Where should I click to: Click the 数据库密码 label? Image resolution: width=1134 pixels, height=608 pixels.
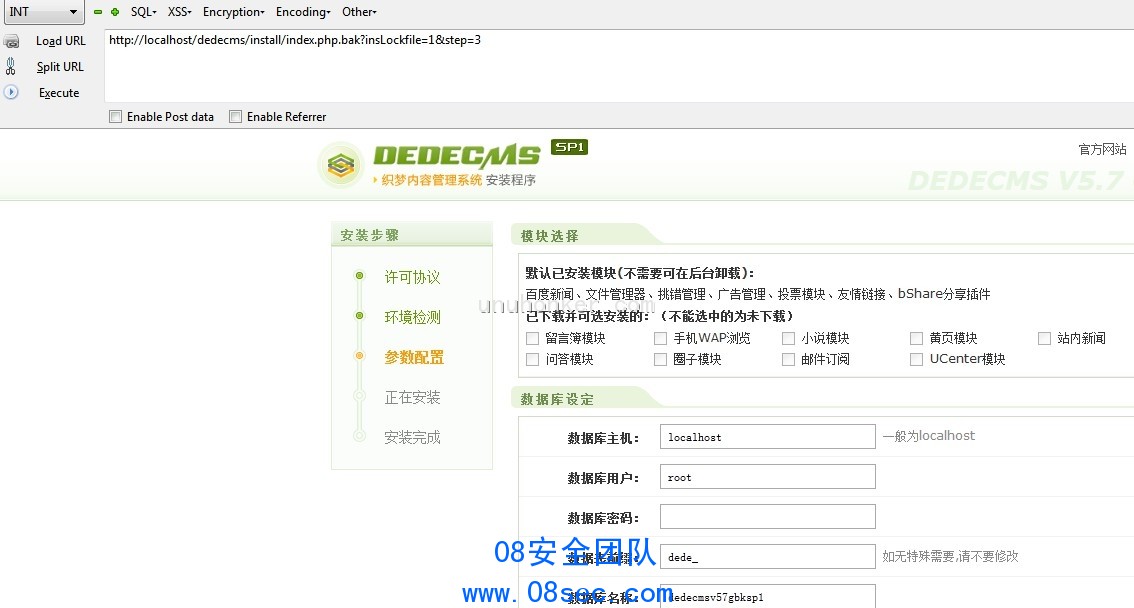(603, 518)
